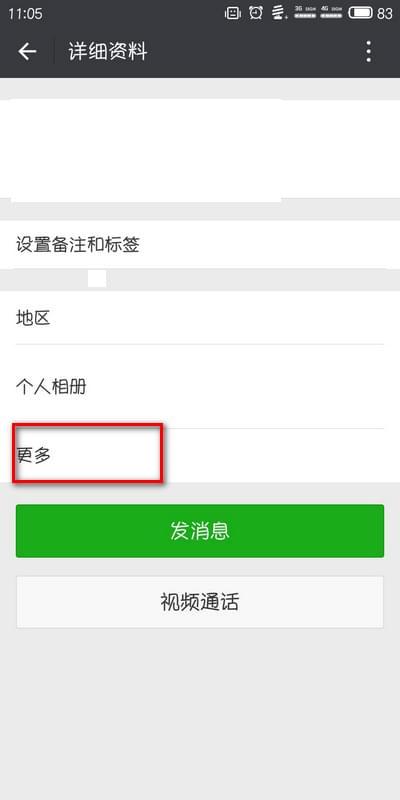Tap the data transfer status icon
This screenshot has height=800, width=400.
pyautogui.click(x=279, y=13)
